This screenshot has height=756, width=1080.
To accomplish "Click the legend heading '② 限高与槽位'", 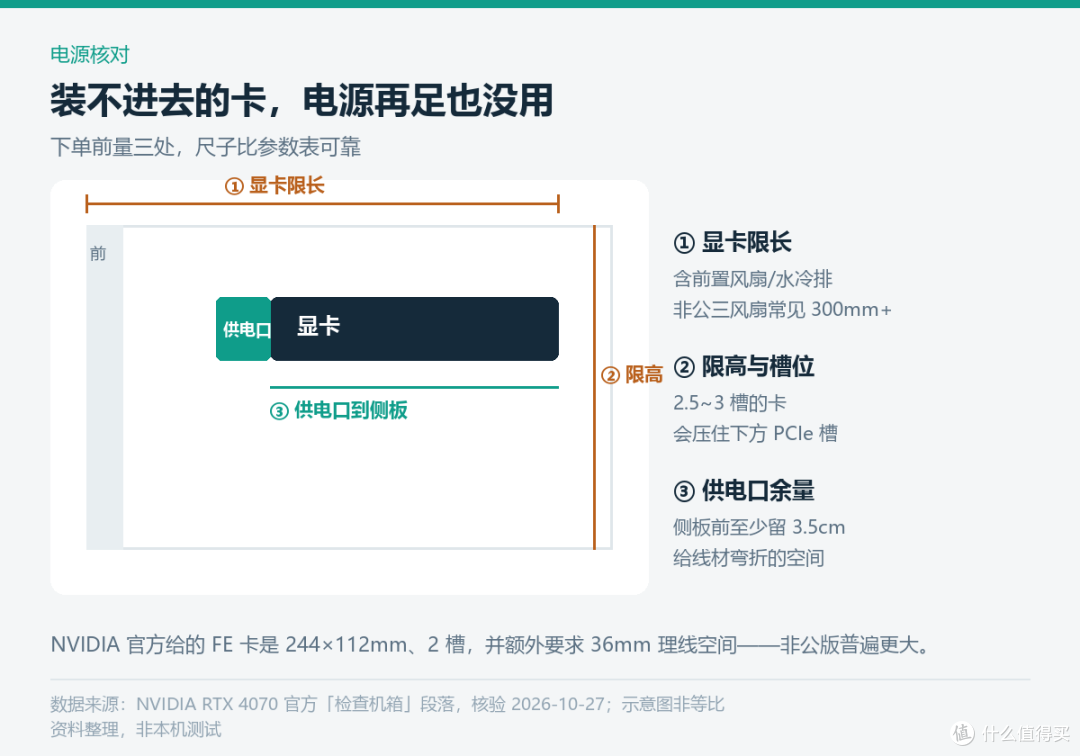I will tap(744, 366).
